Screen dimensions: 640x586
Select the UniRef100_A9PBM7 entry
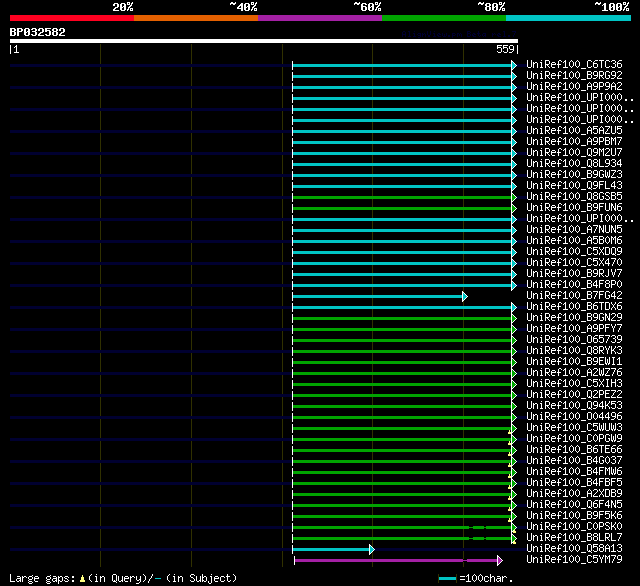click(574, 142)
